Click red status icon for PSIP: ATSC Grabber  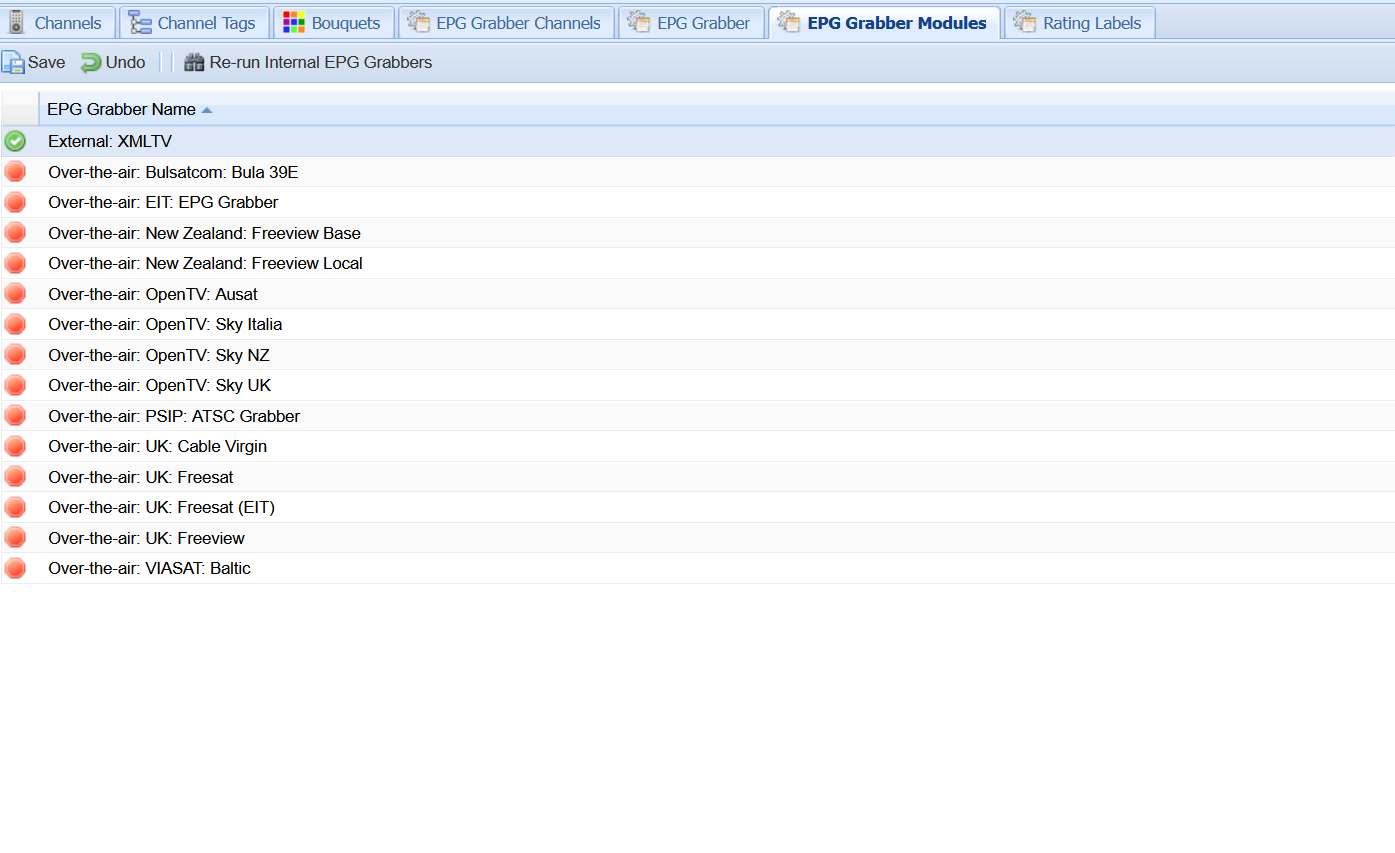pos(15,416)
